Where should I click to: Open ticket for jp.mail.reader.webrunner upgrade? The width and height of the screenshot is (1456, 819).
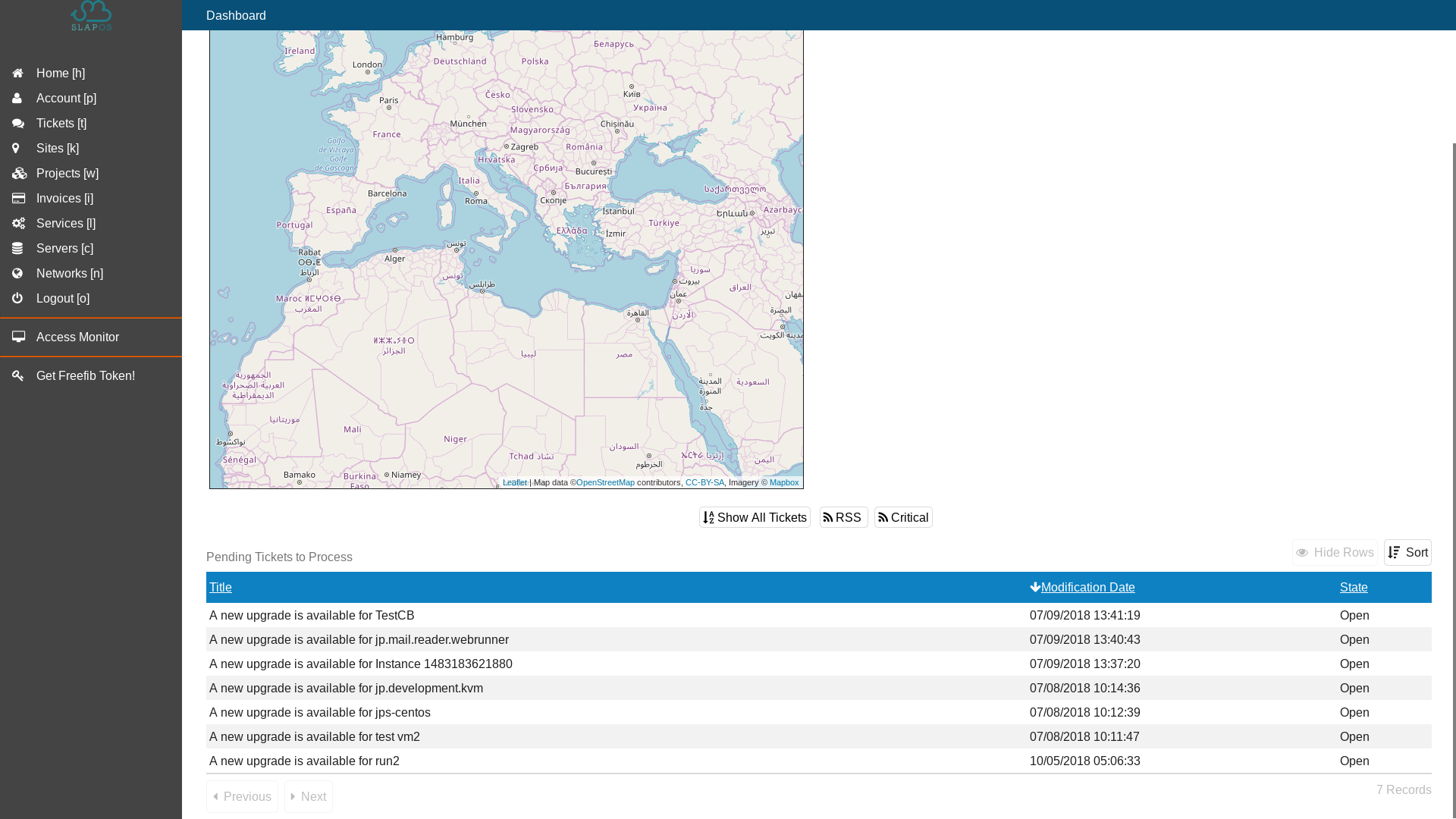click(359, 640)
